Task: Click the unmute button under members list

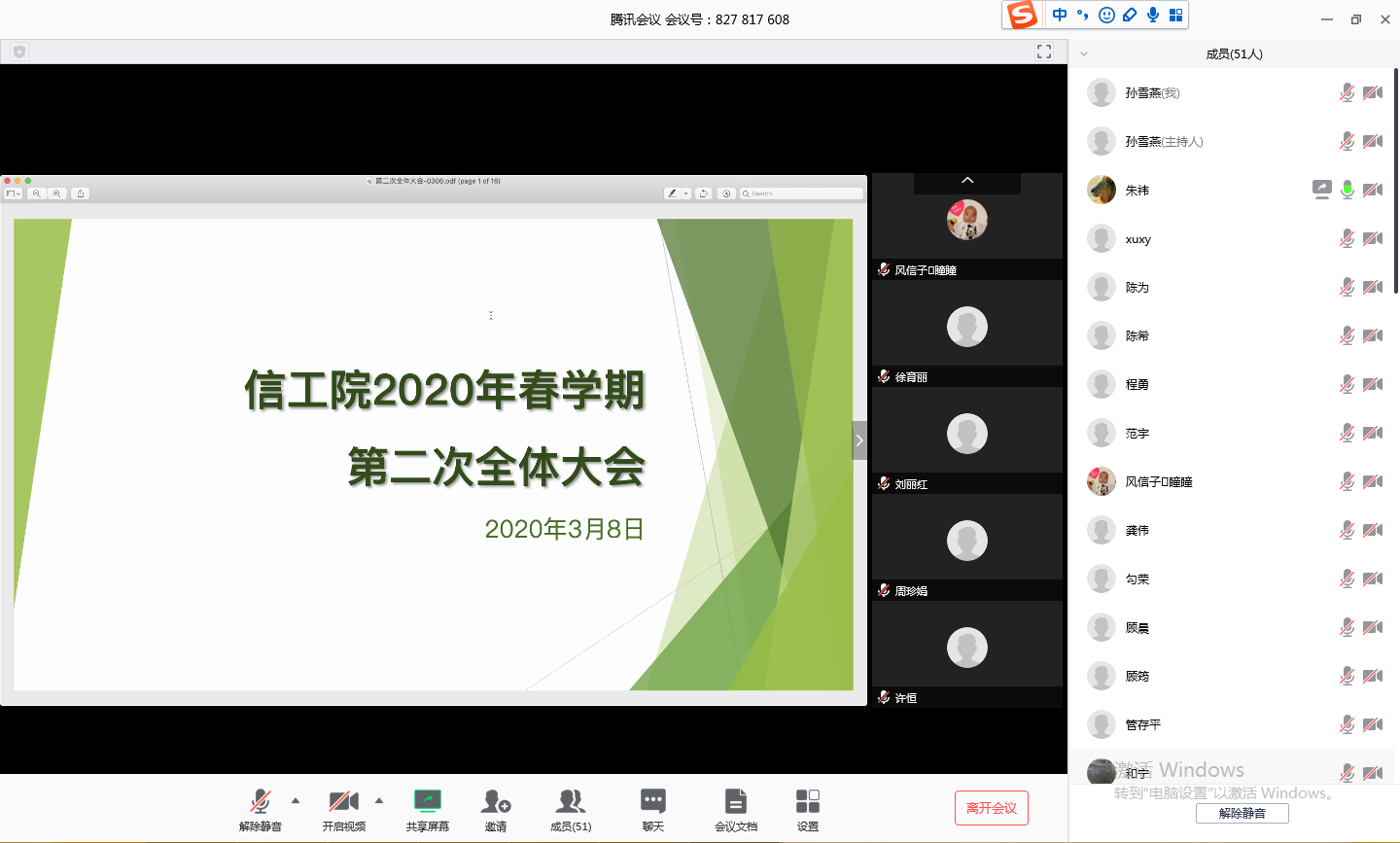Action: pyautogui.click(x=1242, y=813)
